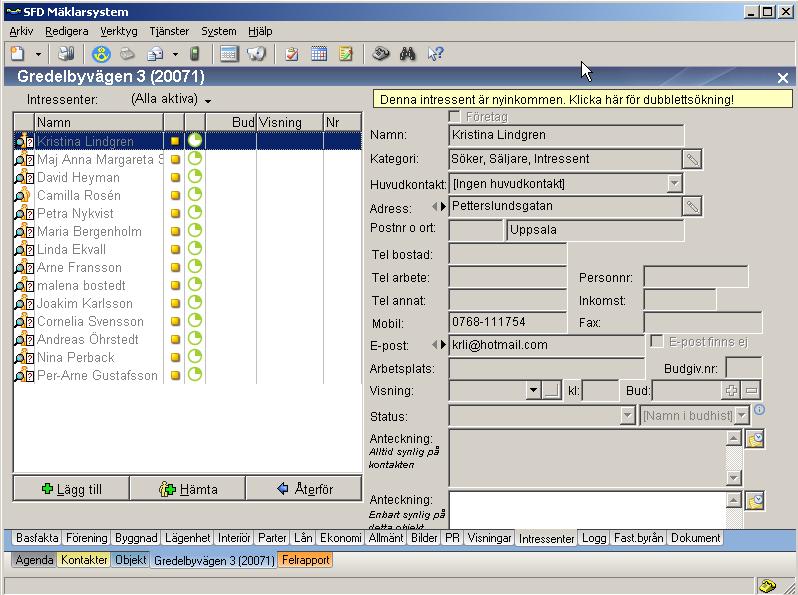Click the new document toolbar icon
The width and height of the screenshot is (798, 595).
coord(17,54)
